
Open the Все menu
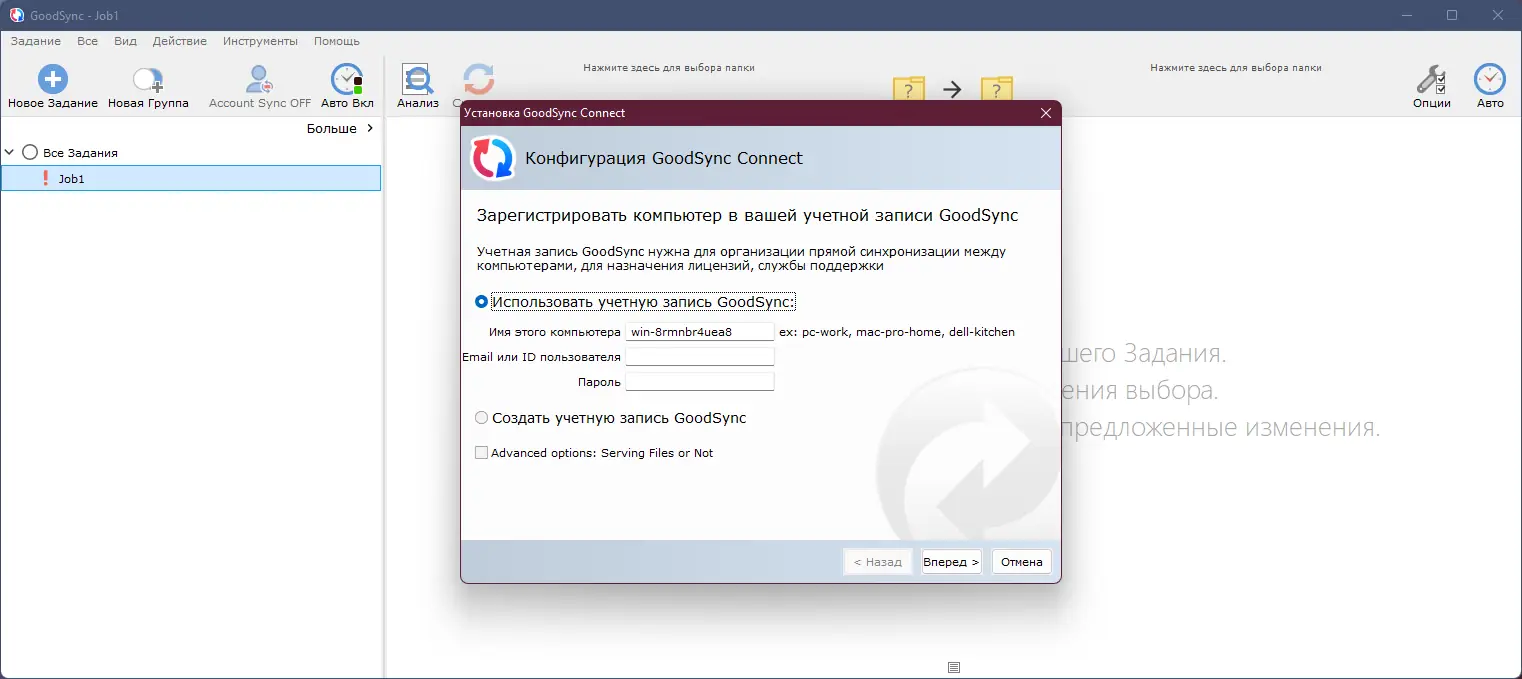[87, 41]
